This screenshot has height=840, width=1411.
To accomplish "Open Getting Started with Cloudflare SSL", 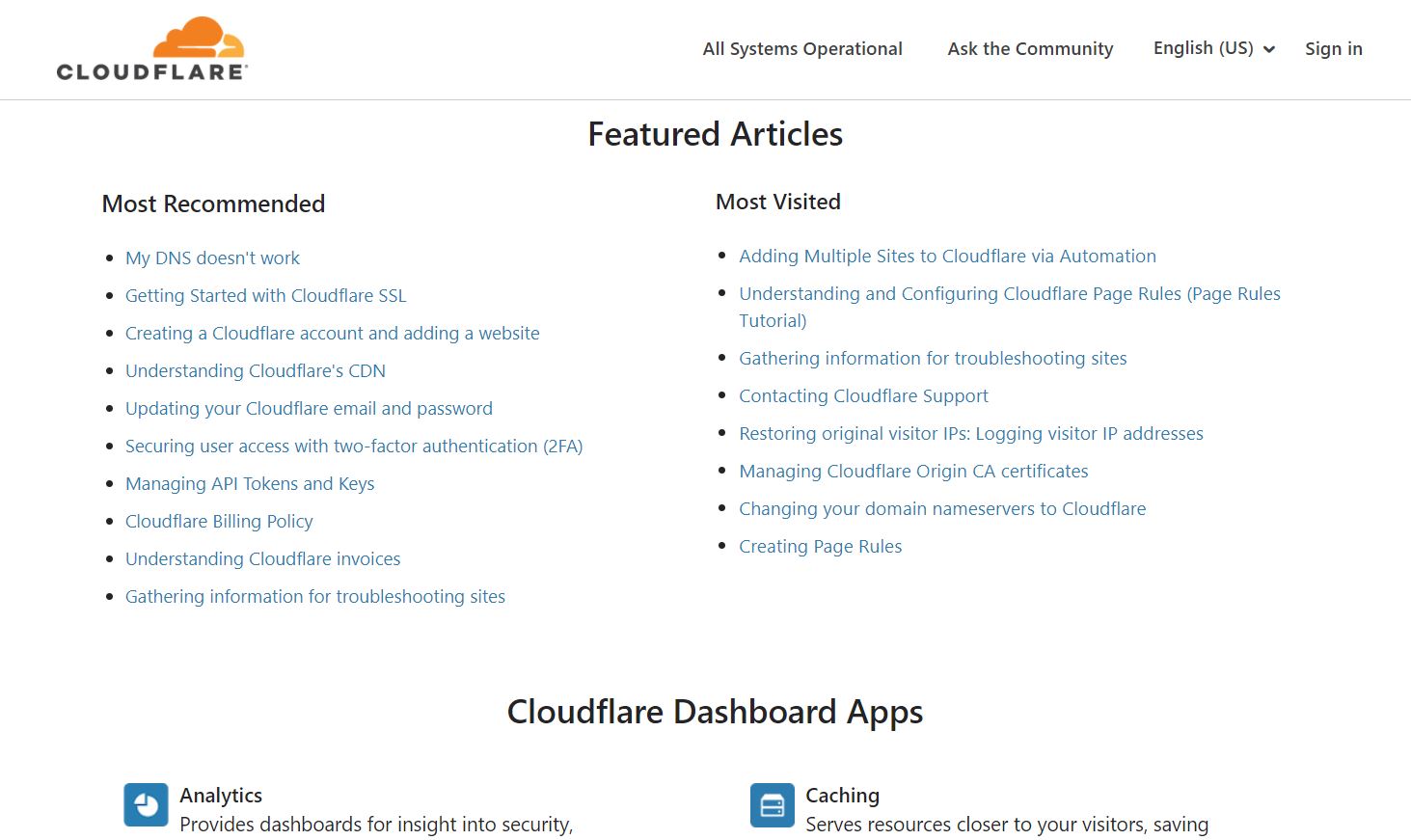I will tap(266, 295).
